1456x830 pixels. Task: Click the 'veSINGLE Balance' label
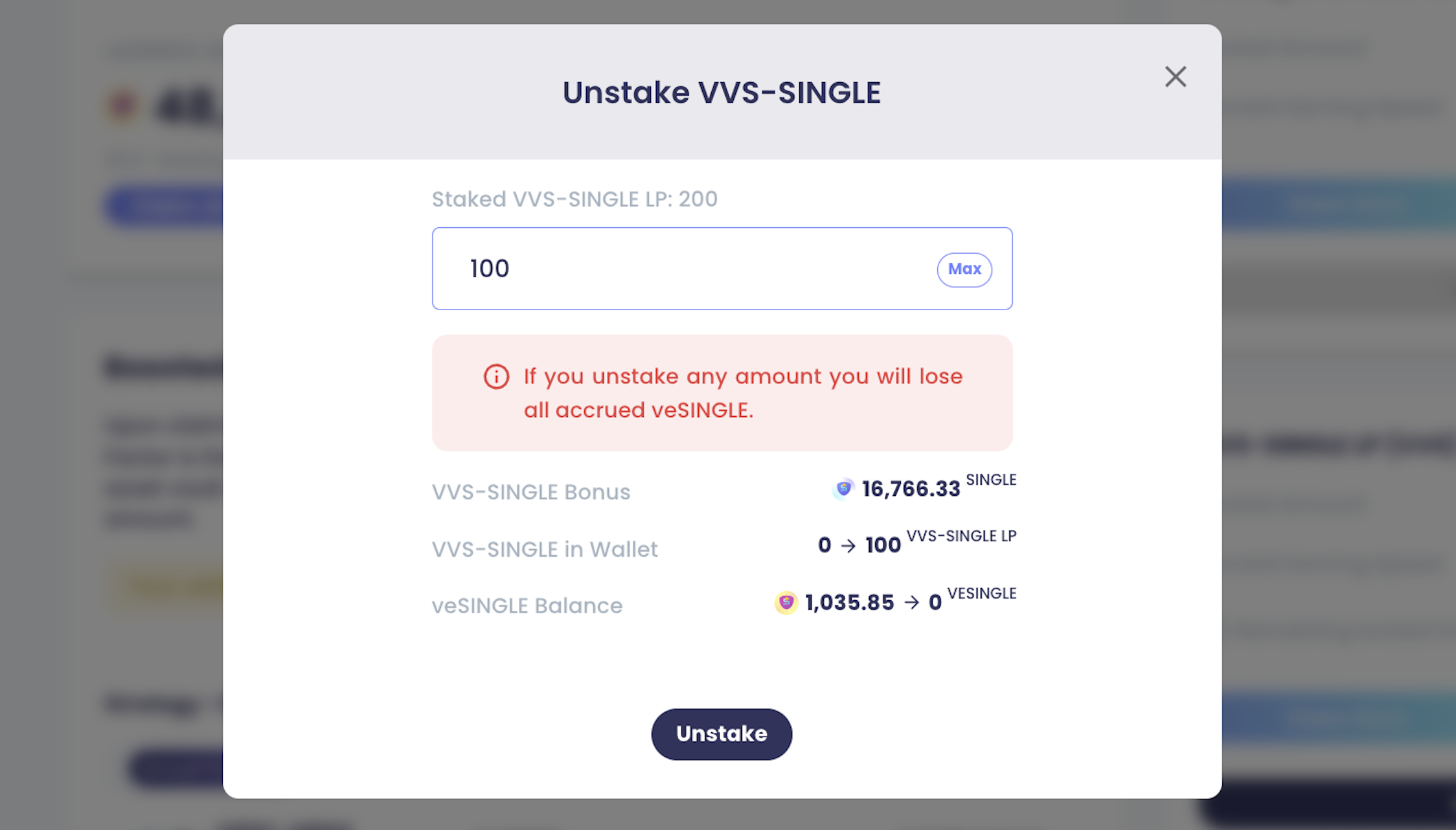click(x=527, y=606)
